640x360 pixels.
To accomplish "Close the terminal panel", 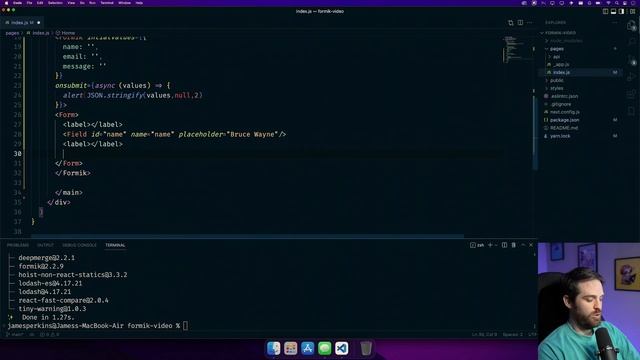I will coord(531,245).
